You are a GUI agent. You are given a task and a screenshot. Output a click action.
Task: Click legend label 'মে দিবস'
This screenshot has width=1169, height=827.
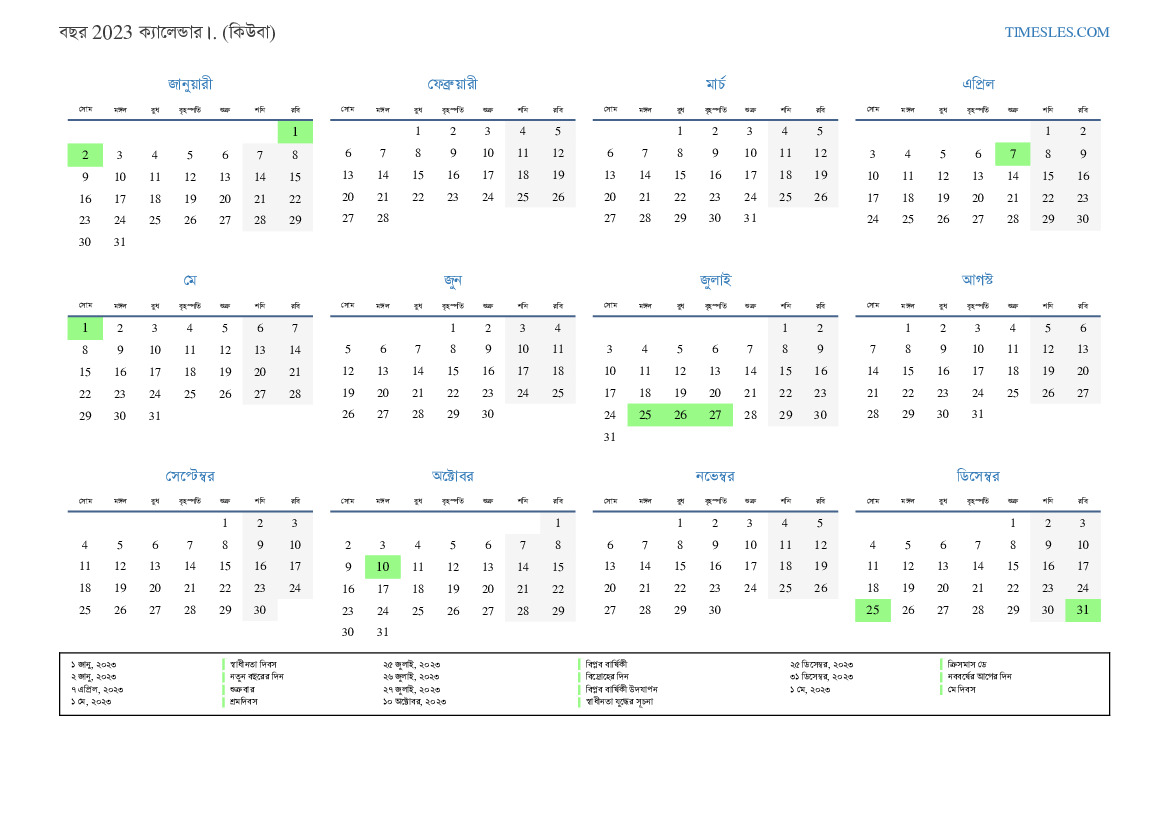click(961, 689)
